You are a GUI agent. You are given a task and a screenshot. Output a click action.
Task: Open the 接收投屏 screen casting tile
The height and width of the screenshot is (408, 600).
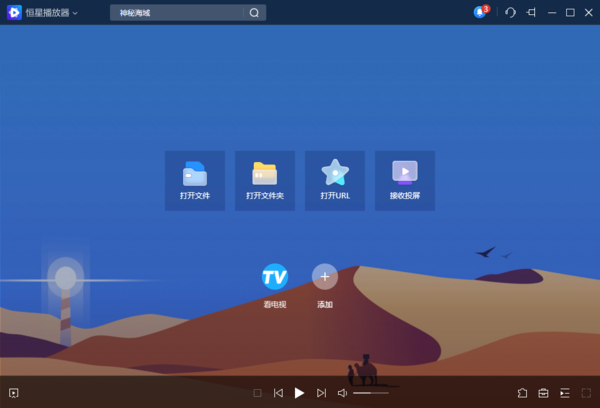coord(405,180)
